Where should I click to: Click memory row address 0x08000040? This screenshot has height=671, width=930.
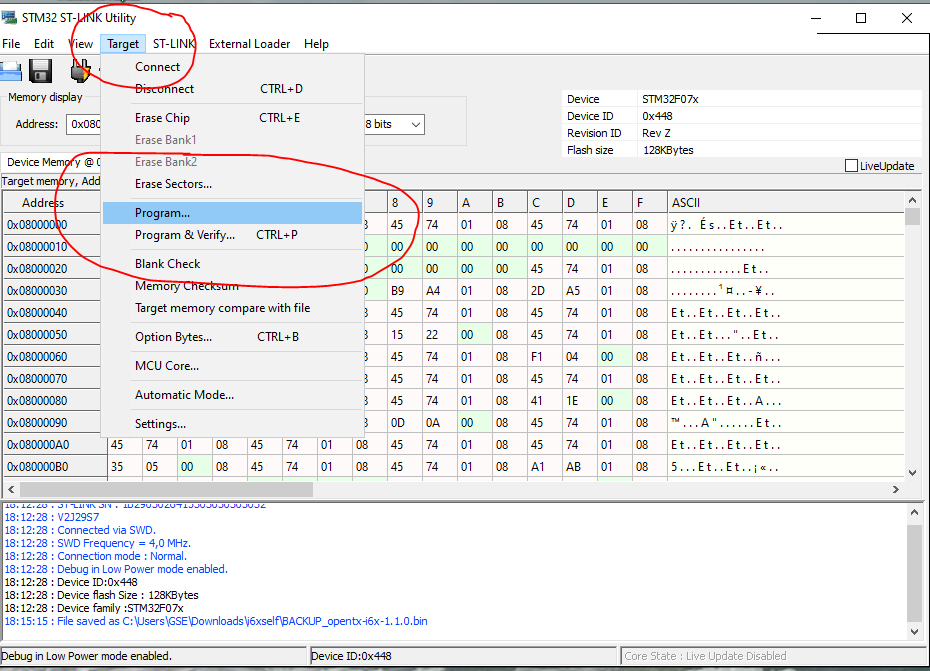point(38,313)
